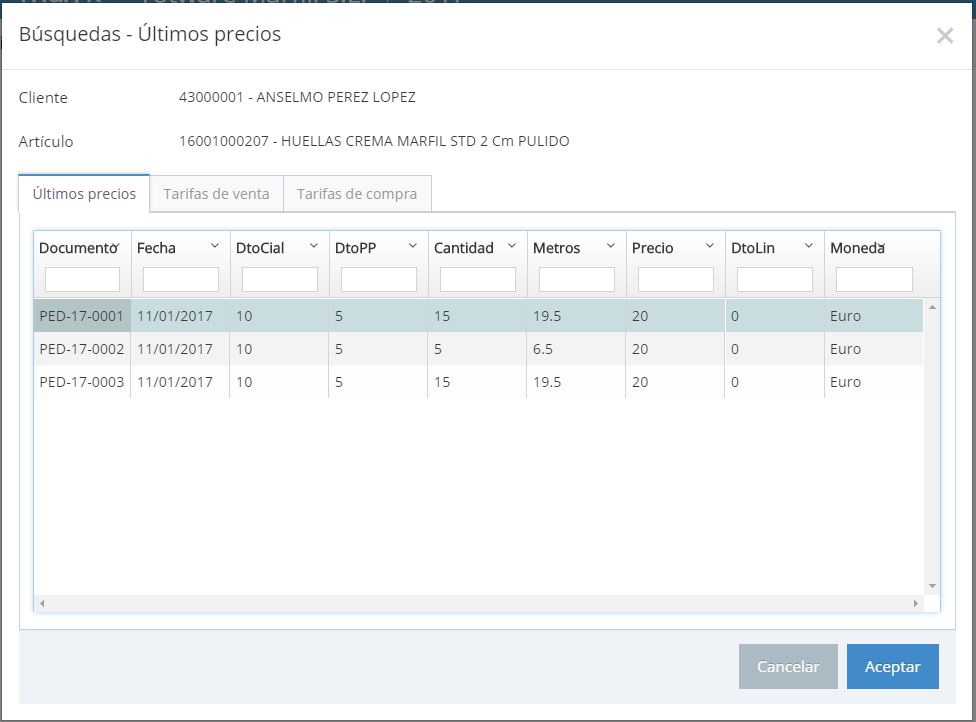Open the DtoCial column dropdown arrow
Screen dimensions: 976x722
[314, 246]
